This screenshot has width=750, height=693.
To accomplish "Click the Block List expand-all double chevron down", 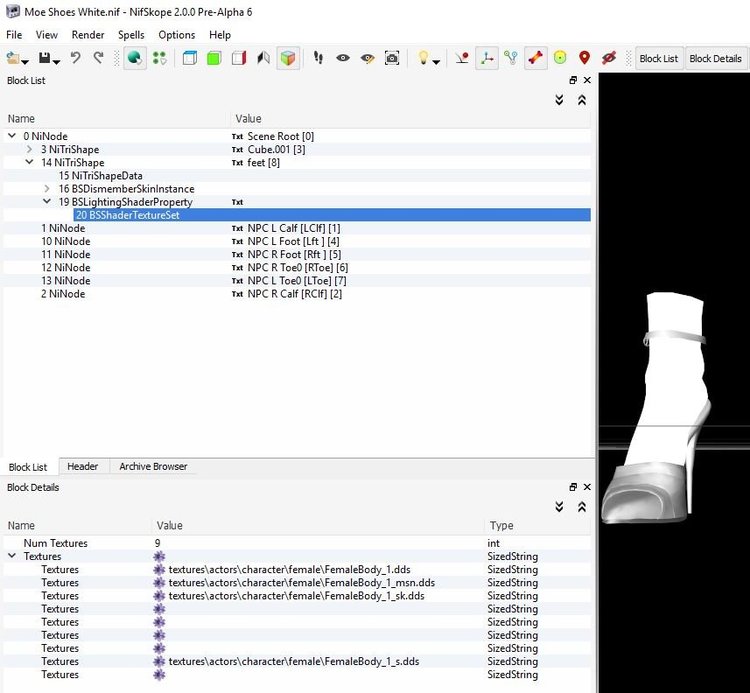I will (x=559, y=100).
